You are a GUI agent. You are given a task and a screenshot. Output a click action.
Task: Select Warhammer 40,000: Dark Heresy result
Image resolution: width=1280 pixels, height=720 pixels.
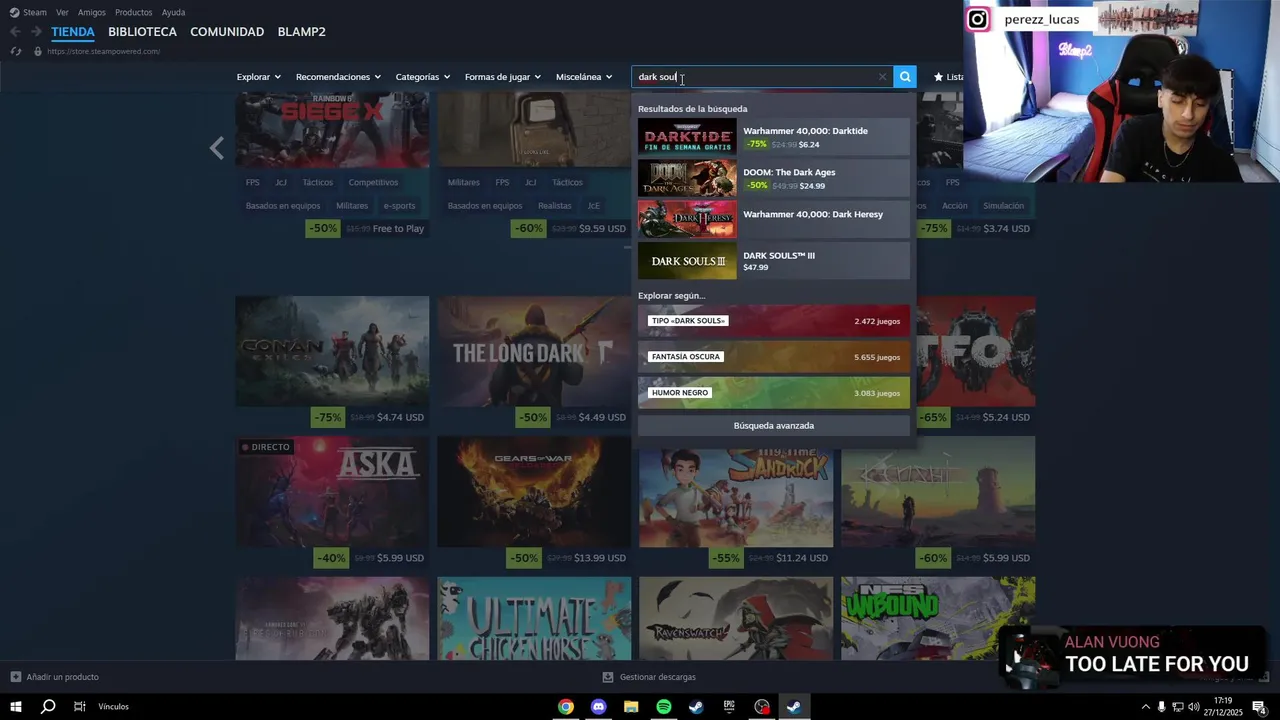coord(774,219)
